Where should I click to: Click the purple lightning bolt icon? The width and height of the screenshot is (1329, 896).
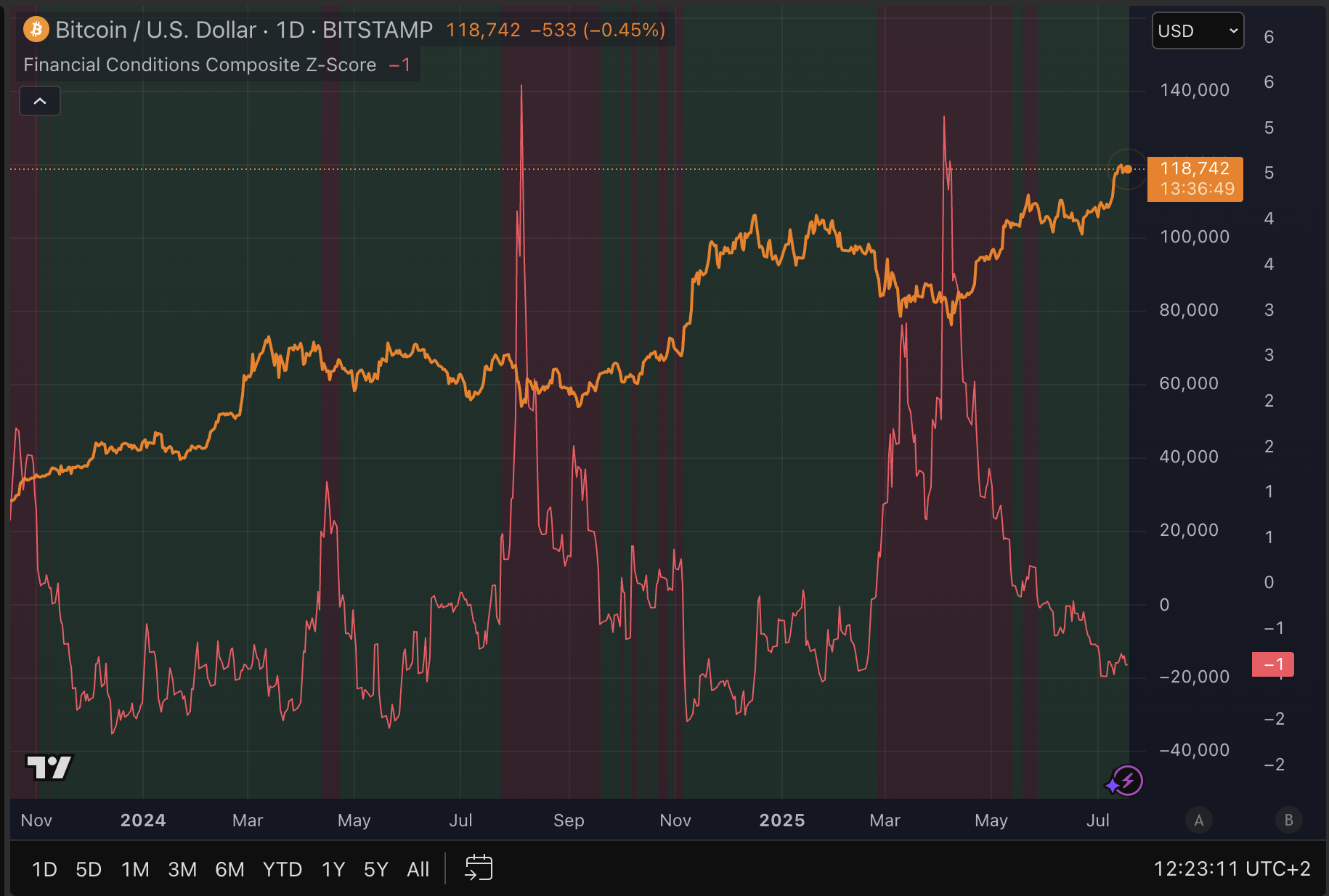coord(1126,781)
